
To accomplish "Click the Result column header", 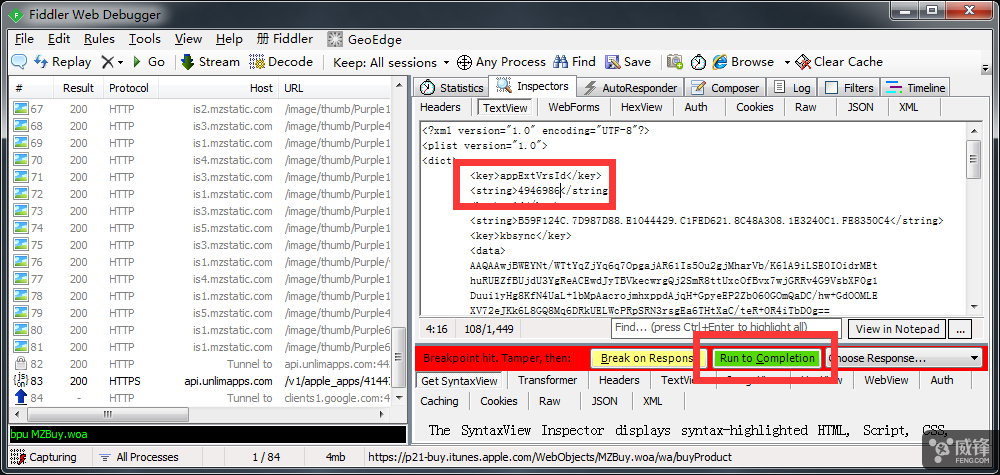I will coord(78,88).
